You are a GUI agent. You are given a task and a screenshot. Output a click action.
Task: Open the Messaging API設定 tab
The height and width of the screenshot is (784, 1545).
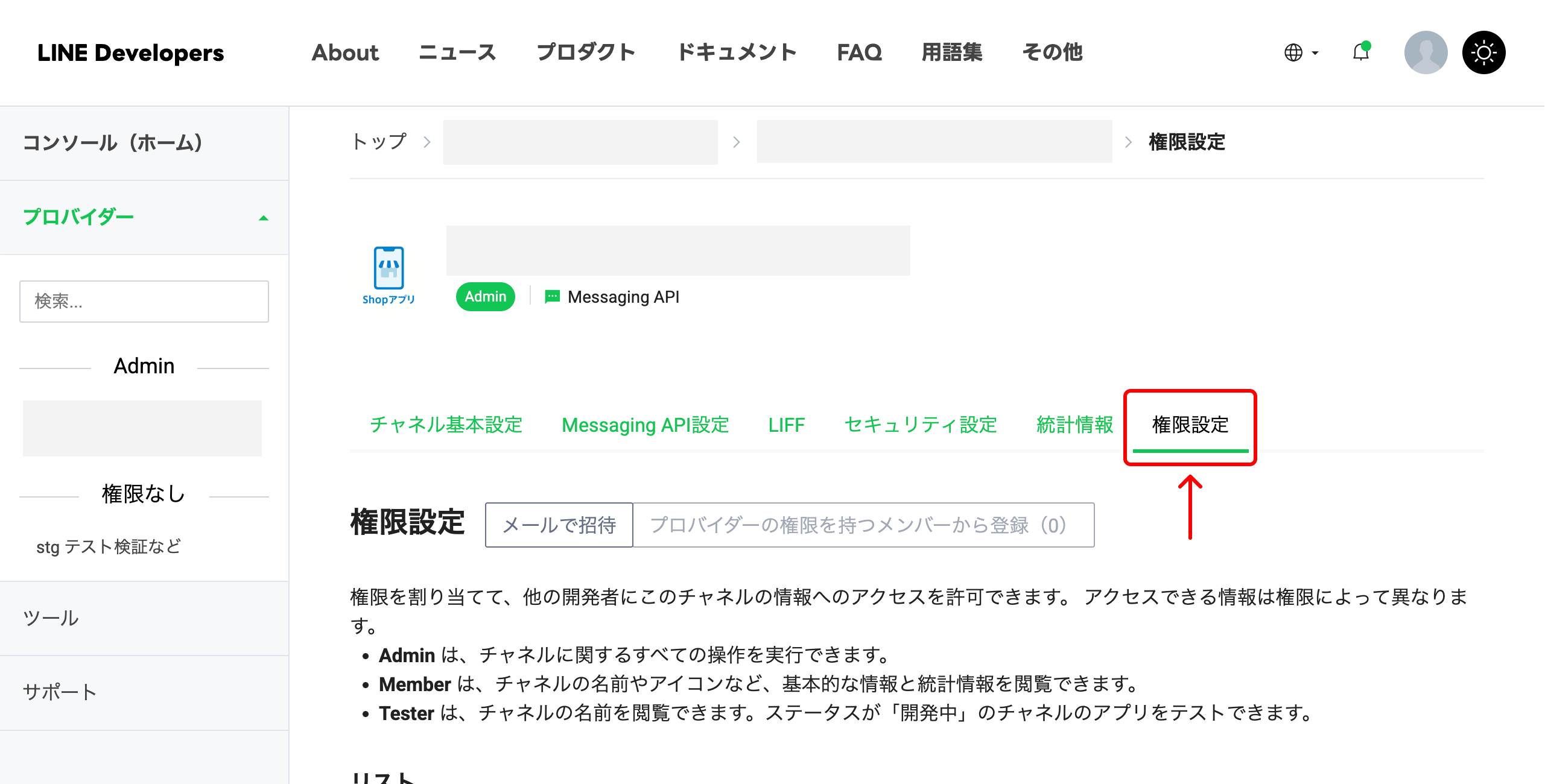(x=645, y=425)
